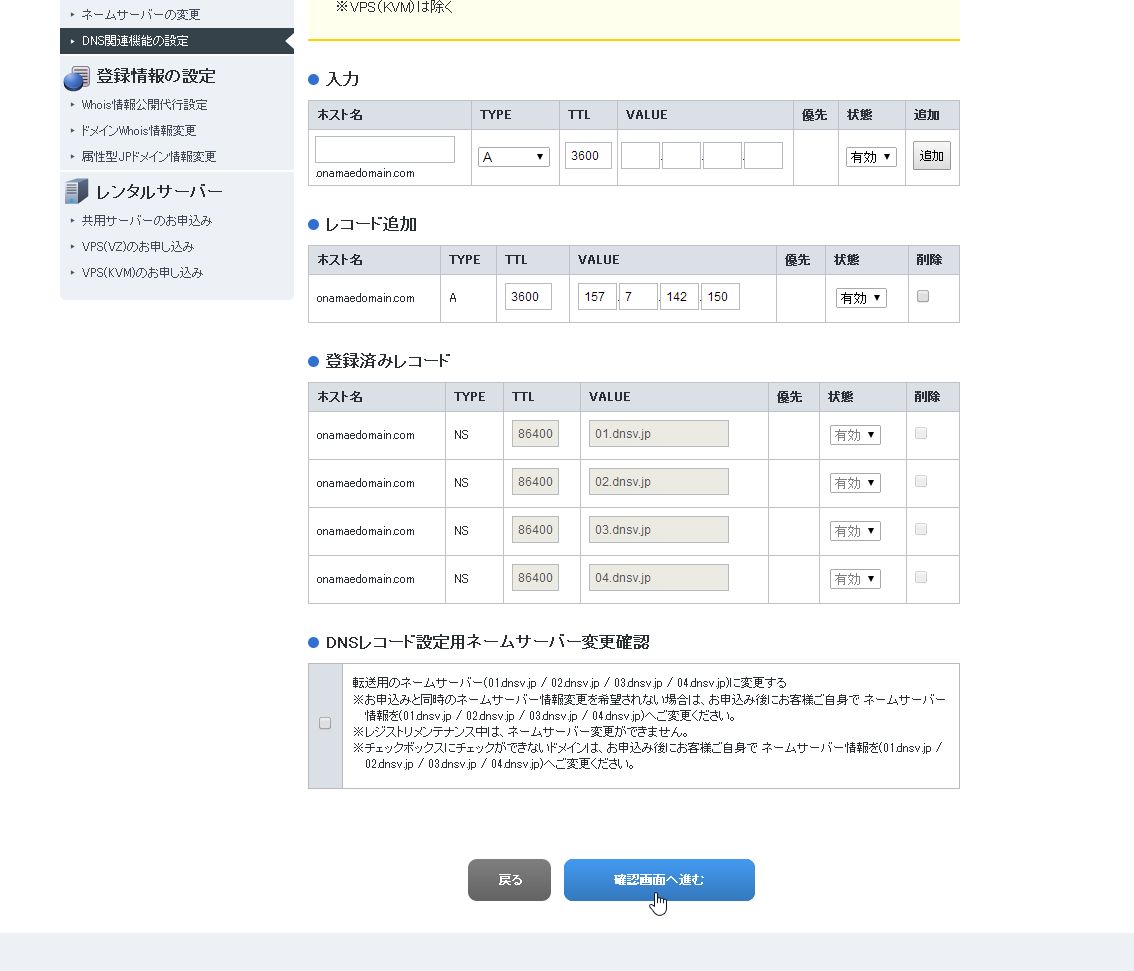Click the 03.dnsv.jp value field

tap(658, 529)
